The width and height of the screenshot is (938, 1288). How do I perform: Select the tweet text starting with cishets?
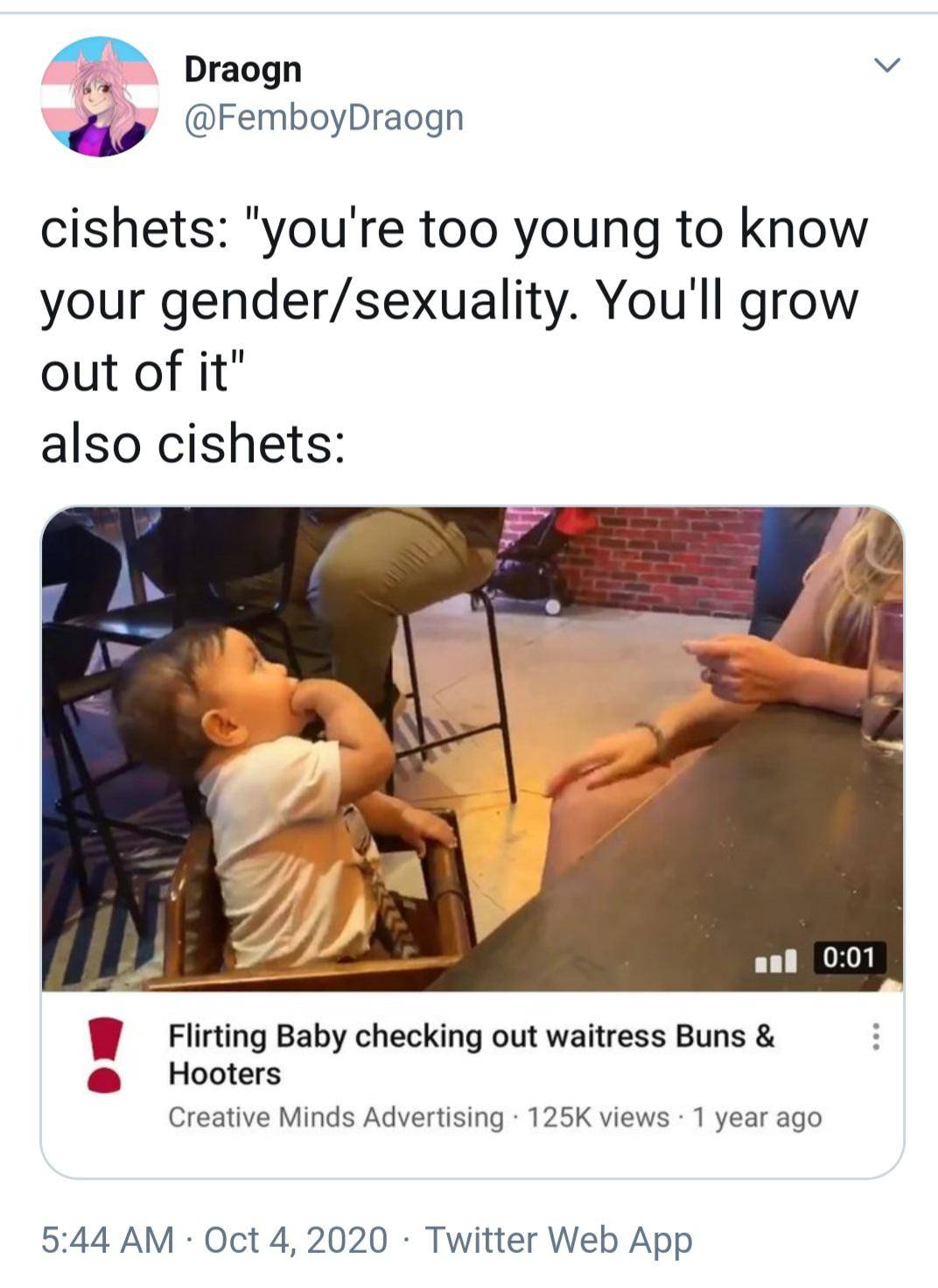(454, 335)
